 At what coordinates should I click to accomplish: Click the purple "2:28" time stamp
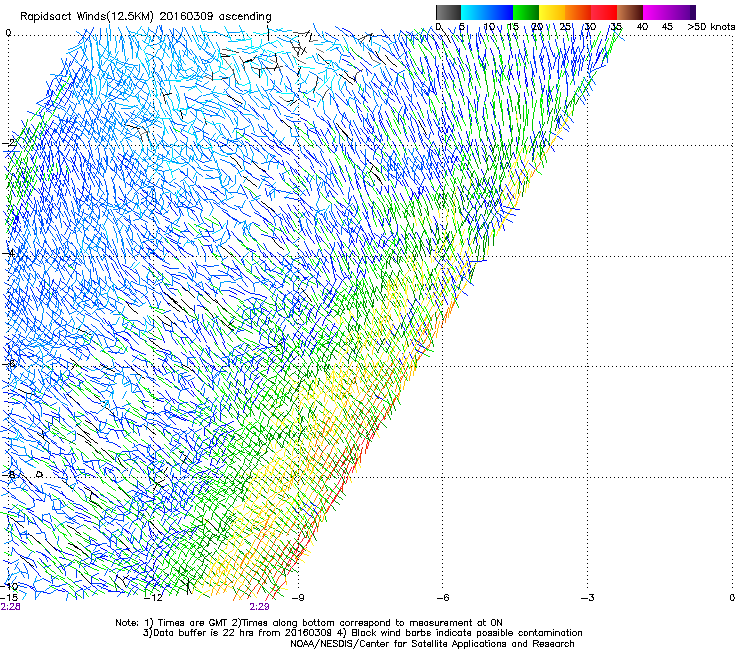tap(10, 607)
